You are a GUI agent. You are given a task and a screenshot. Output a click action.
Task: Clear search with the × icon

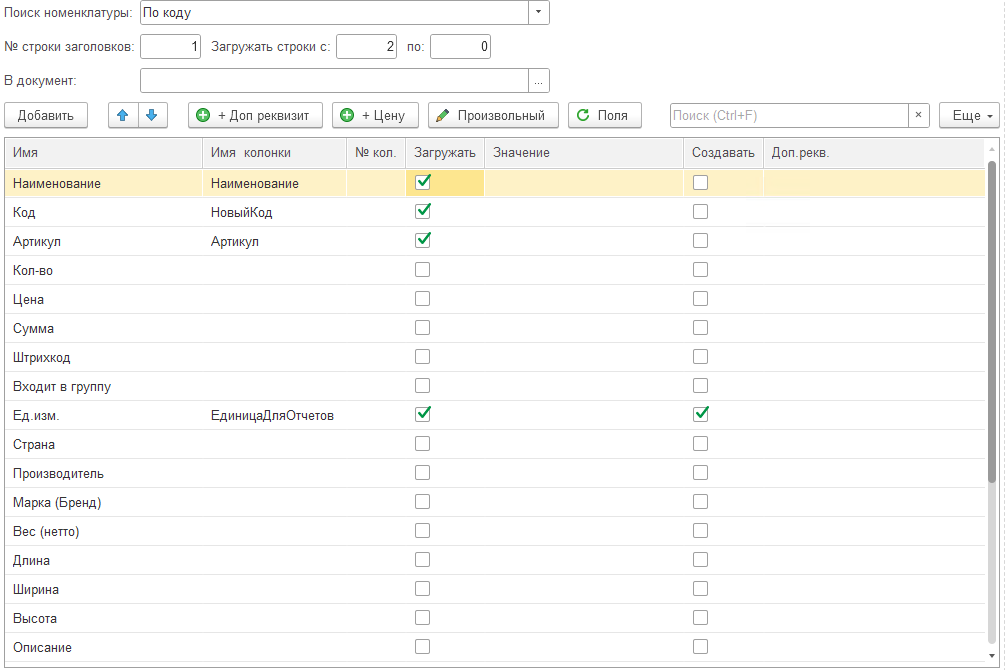click(x=918, y=115)
